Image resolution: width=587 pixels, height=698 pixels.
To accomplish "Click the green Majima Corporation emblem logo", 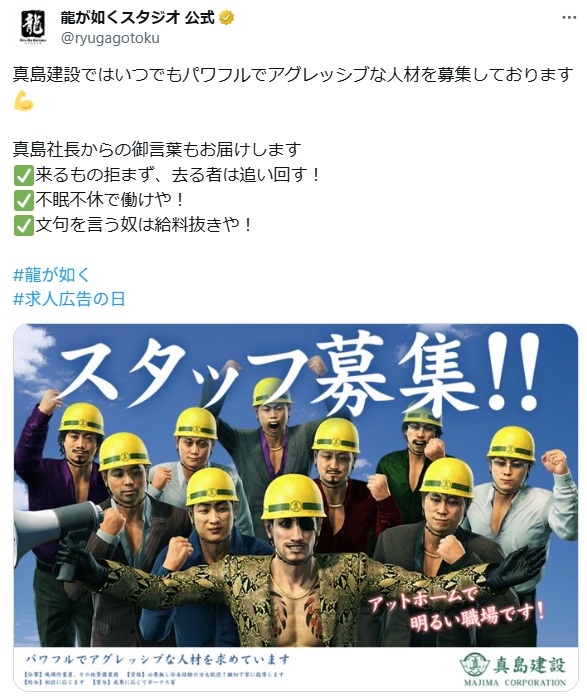I will point(474,665).
